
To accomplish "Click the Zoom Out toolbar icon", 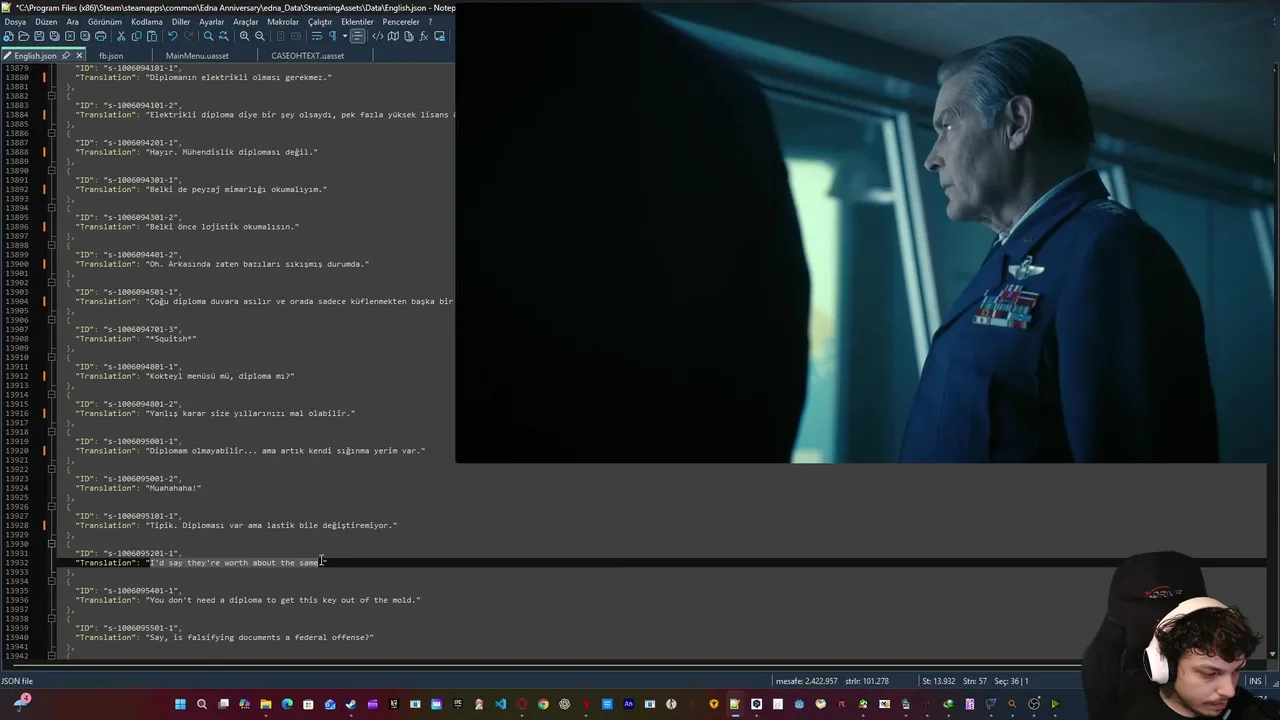I will 260,36.
